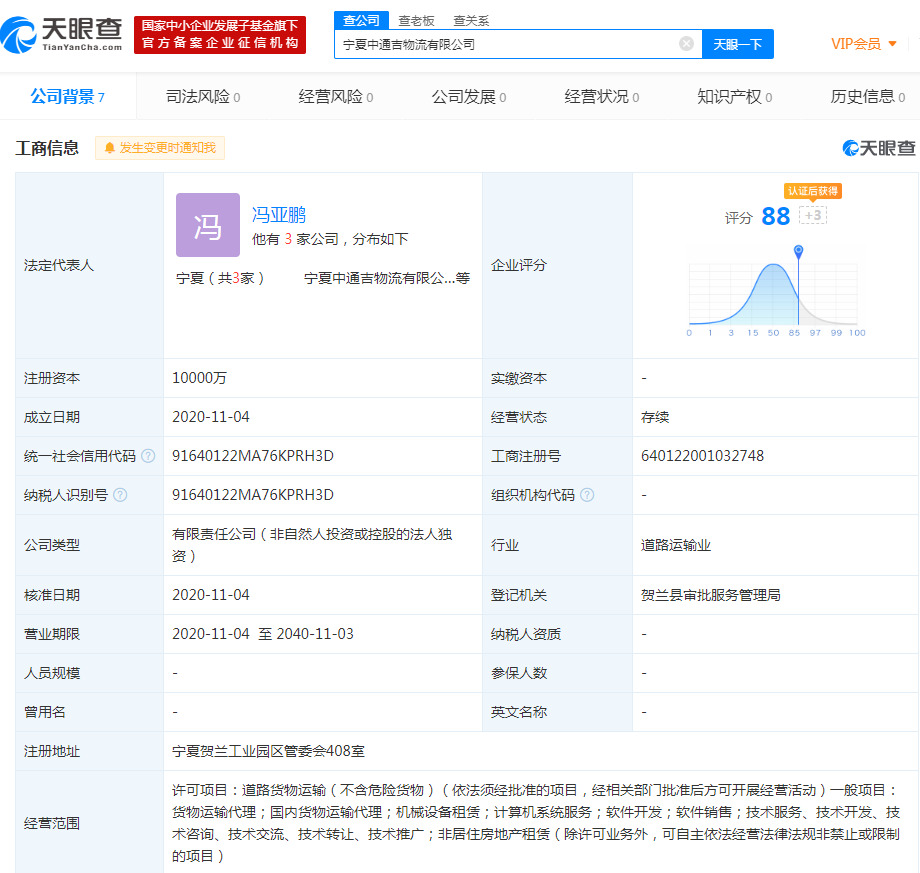920x873 pixels.
Task: Click the purple 冯 avatar thumbnail
Action: click(208, 225)
